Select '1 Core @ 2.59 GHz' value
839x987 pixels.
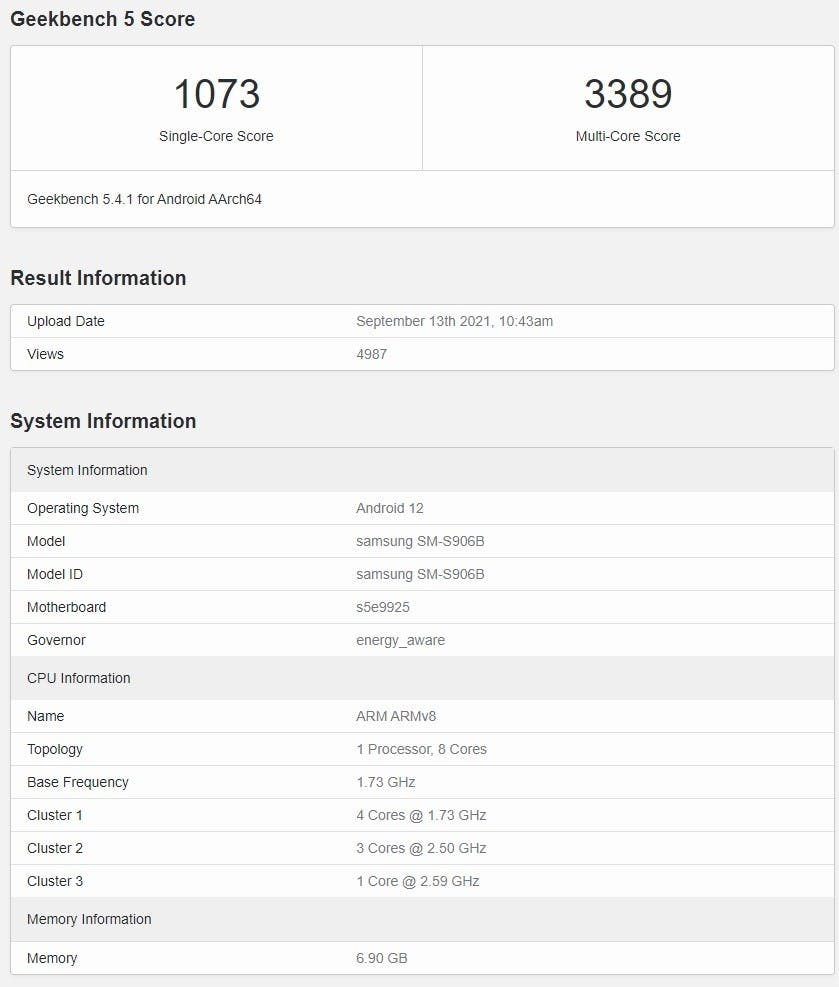tap(418, 881)
